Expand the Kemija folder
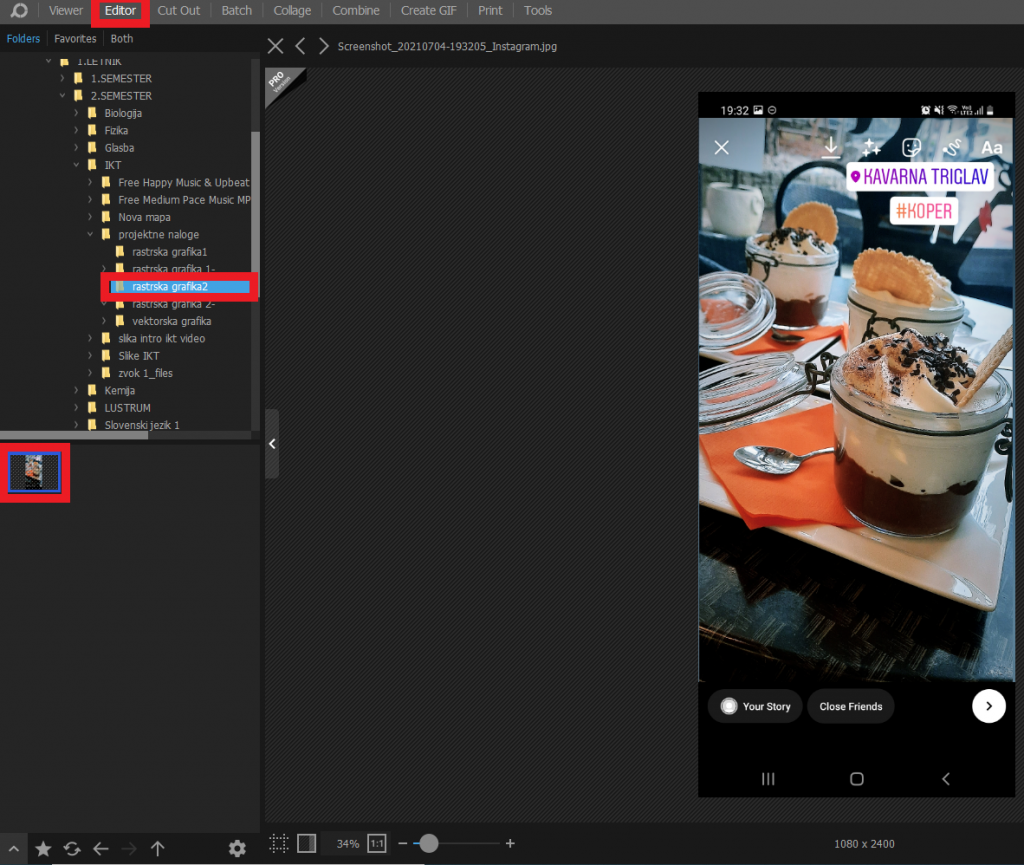The image size is (1024, 865). [76, 390]
